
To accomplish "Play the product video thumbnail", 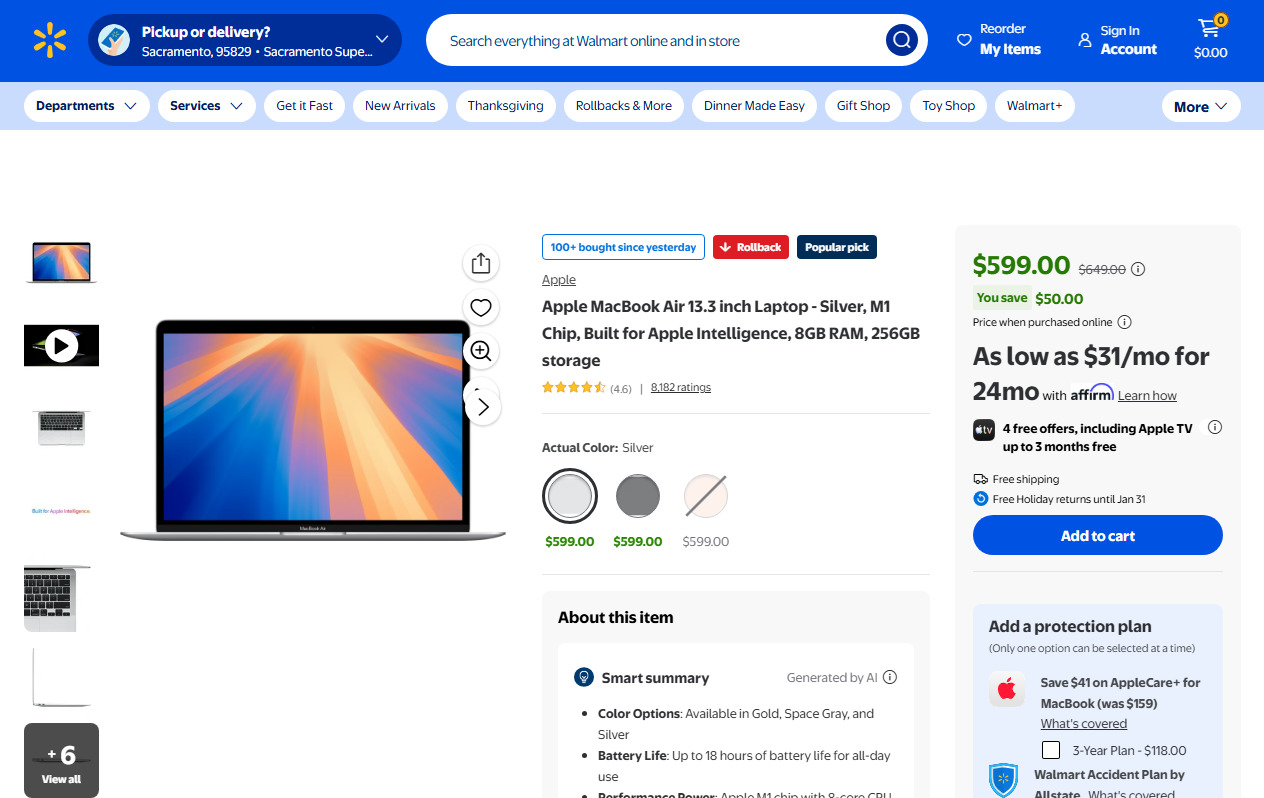I will [x=61, y=346].
